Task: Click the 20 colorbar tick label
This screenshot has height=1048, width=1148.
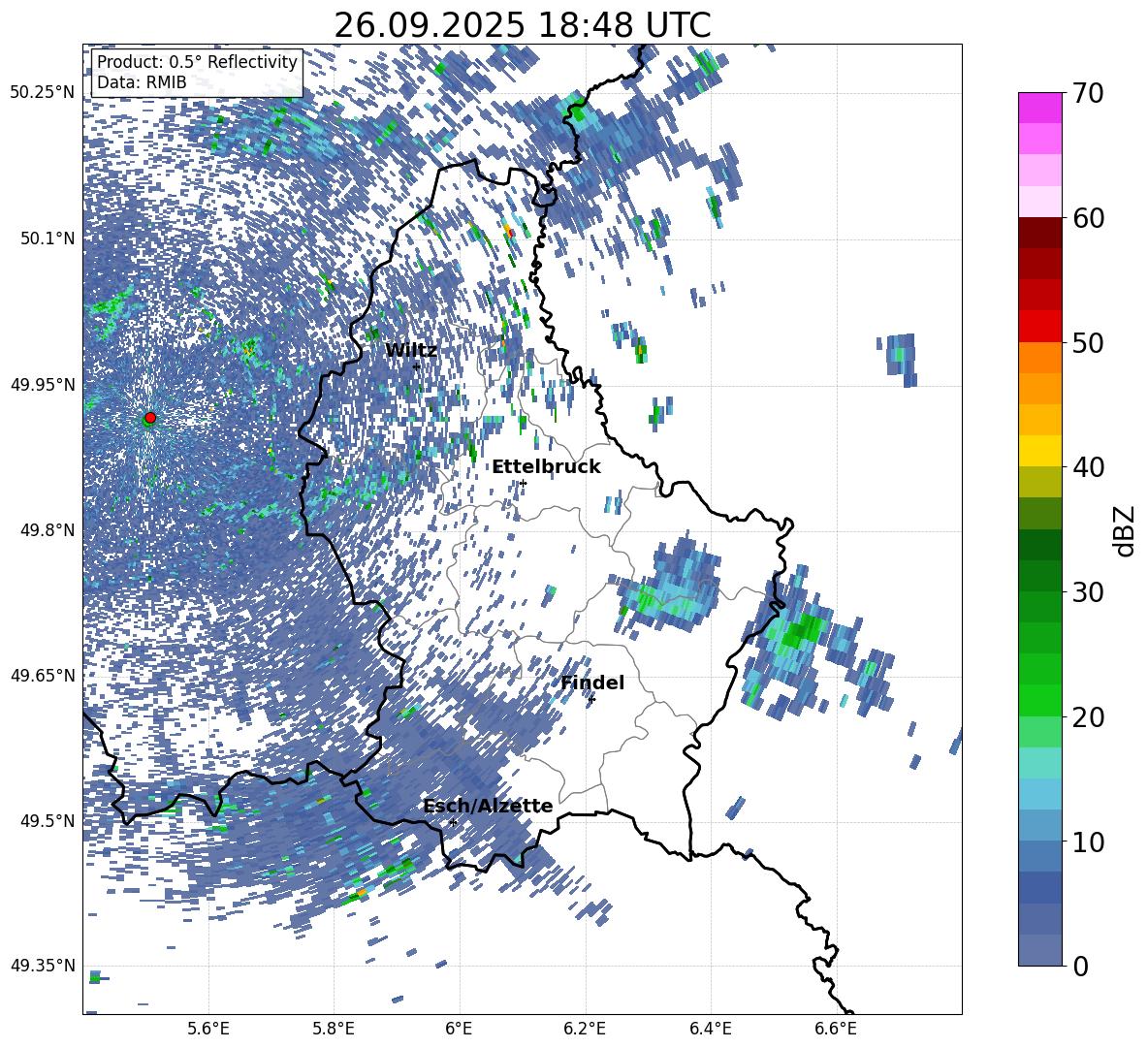Action: tap(1089, 717)
